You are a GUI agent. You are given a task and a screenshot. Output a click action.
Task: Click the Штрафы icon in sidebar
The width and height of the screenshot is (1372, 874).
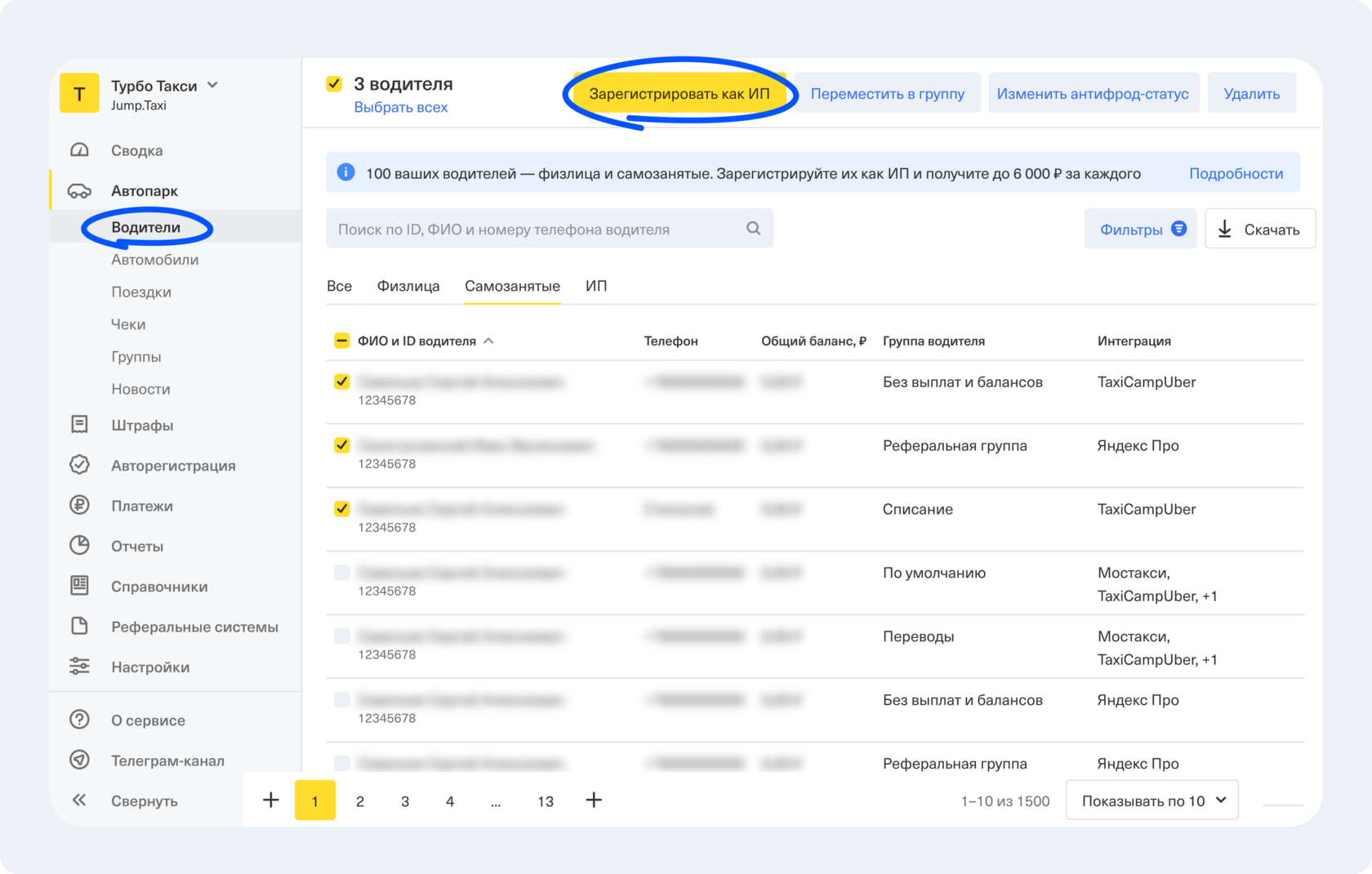point(79,425)
